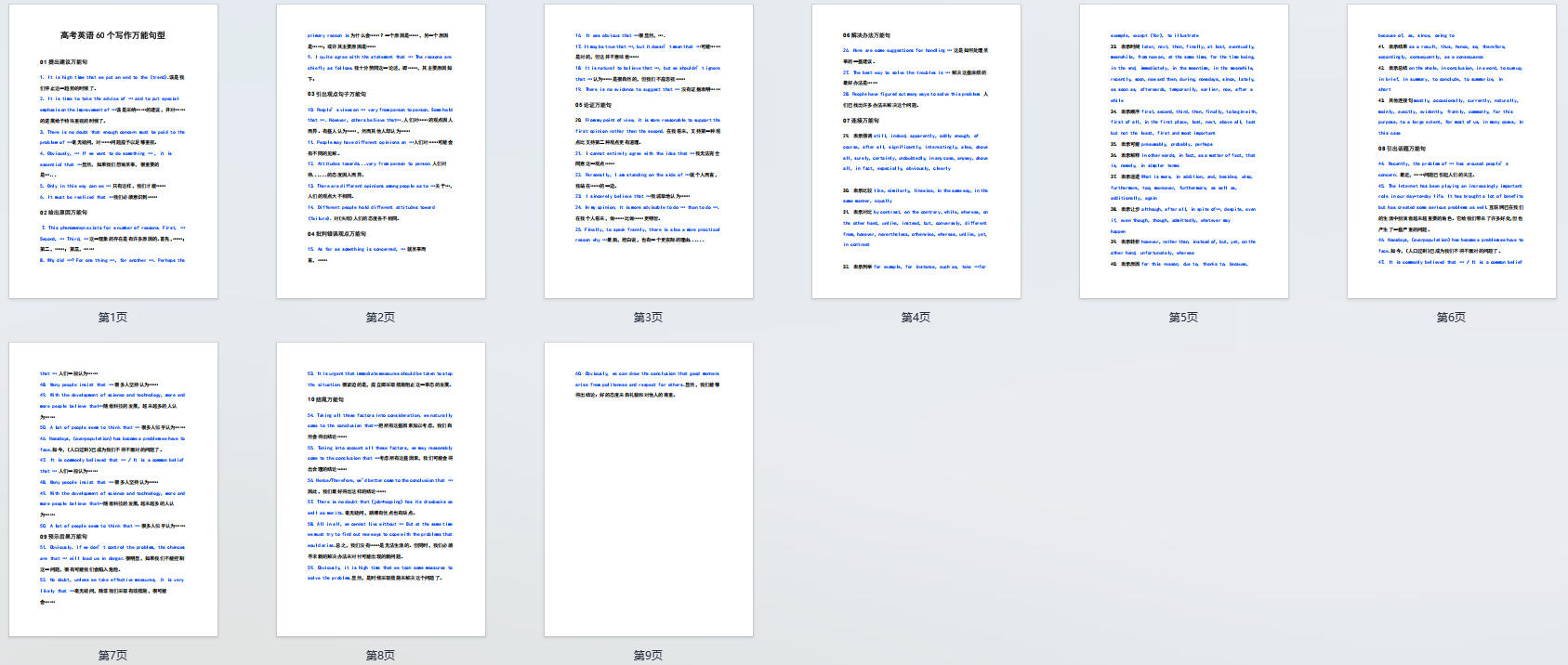Click the "第5页" caption
This screenshot has width=1568, height=665.
tap(1184, 318)
